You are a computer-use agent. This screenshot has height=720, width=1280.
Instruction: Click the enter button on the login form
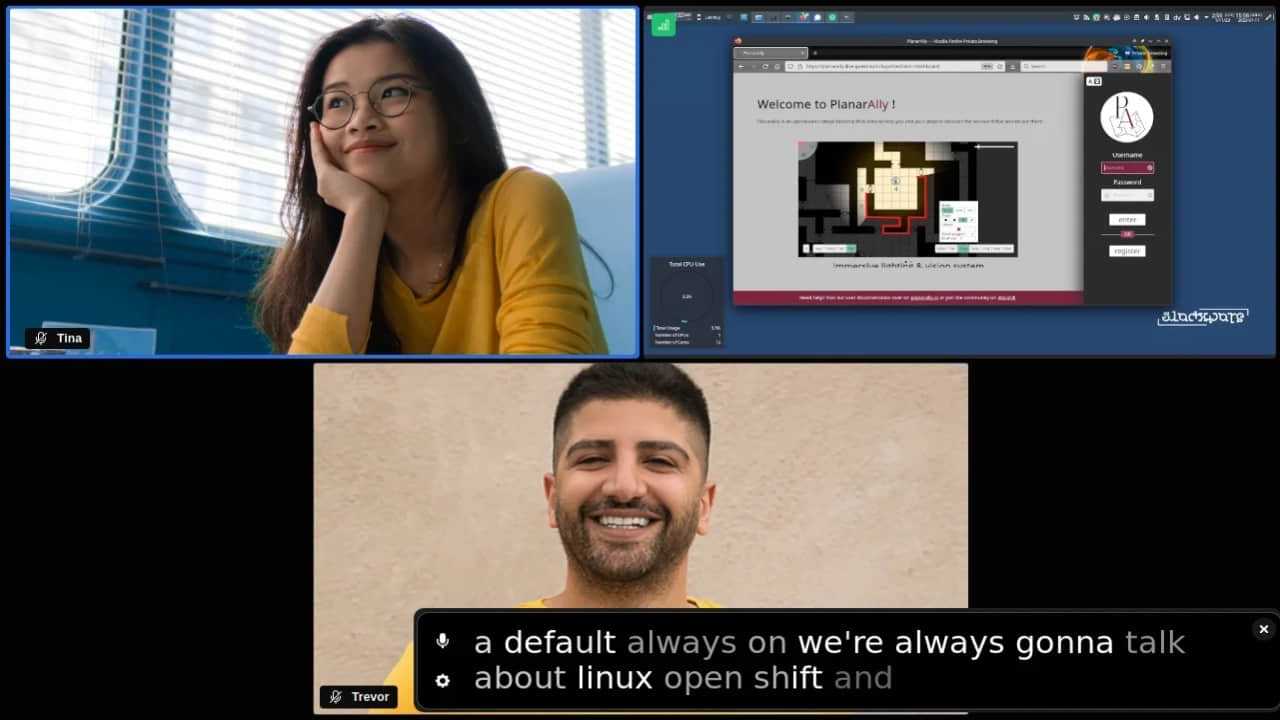[1127, 220]
